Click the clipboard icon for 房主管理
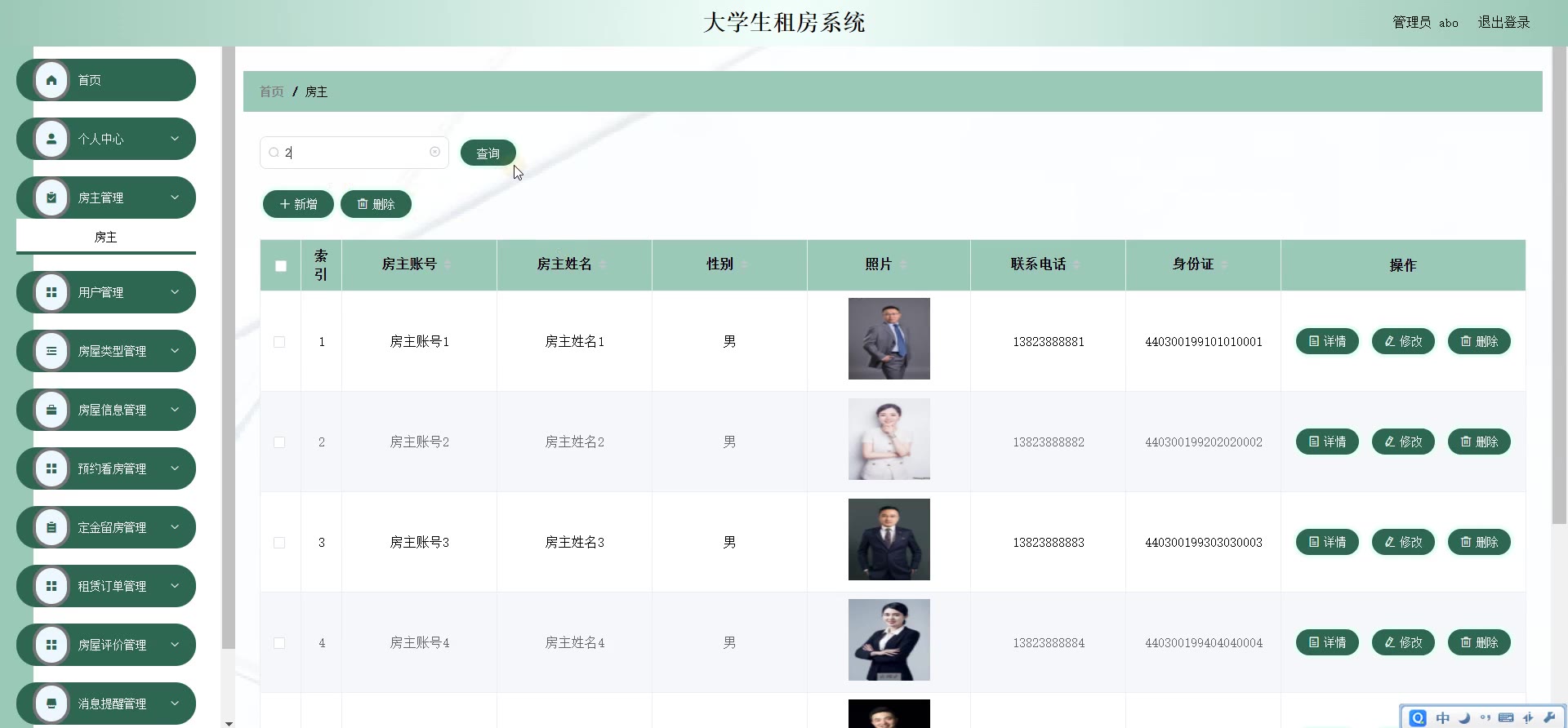The height and width of the screenshot is (728, 1568). tap(51, 198)
